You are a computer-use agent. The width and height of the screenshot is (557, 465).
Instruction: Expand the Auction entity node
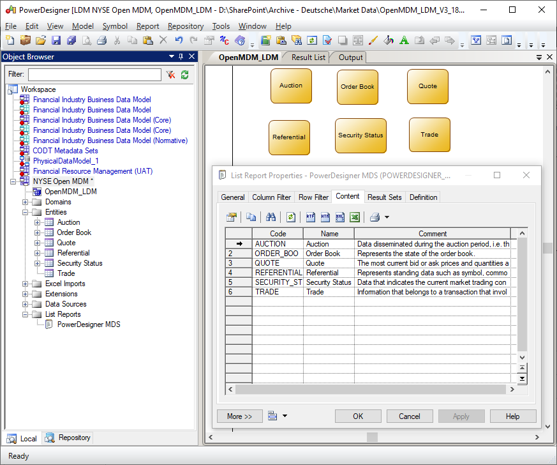[x=37, y=222]
